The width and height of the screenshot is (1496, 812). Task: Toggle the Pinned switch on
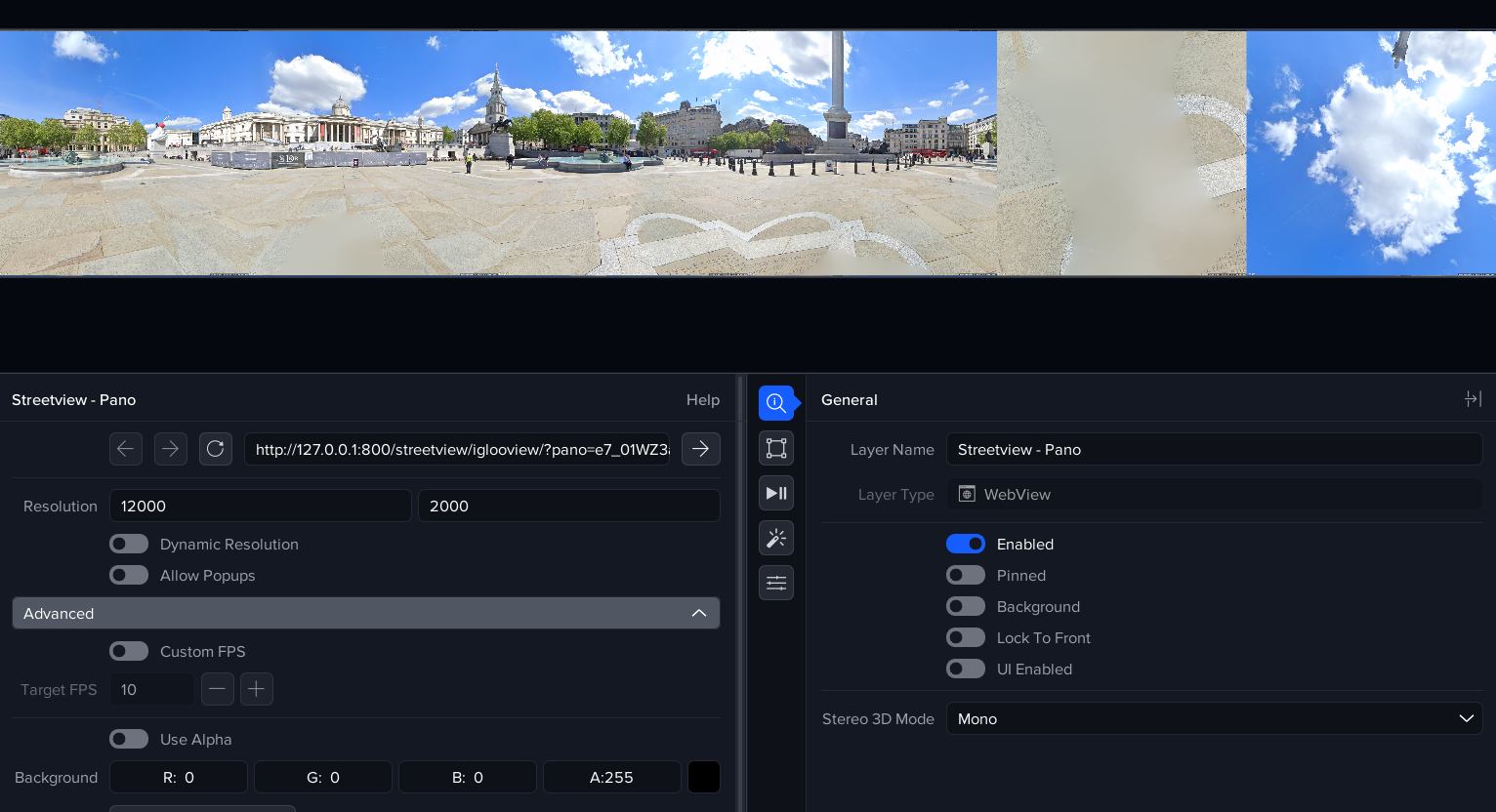965,575
